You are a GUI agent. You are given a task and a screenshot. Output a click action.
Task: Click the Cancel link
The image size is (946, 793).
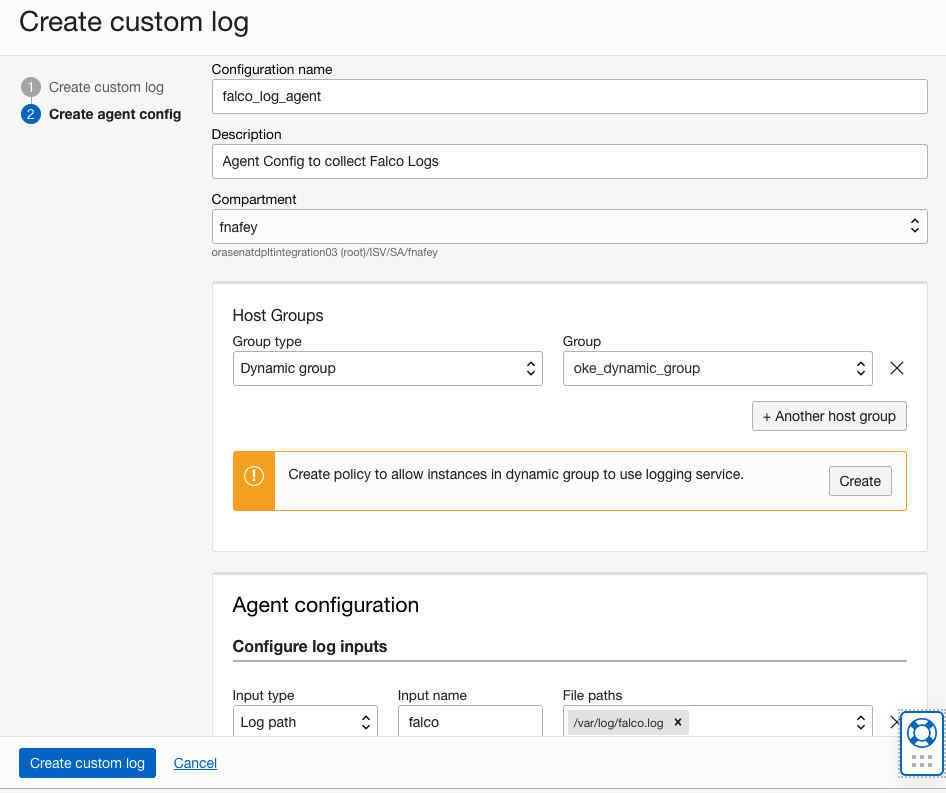pos(195,763)
